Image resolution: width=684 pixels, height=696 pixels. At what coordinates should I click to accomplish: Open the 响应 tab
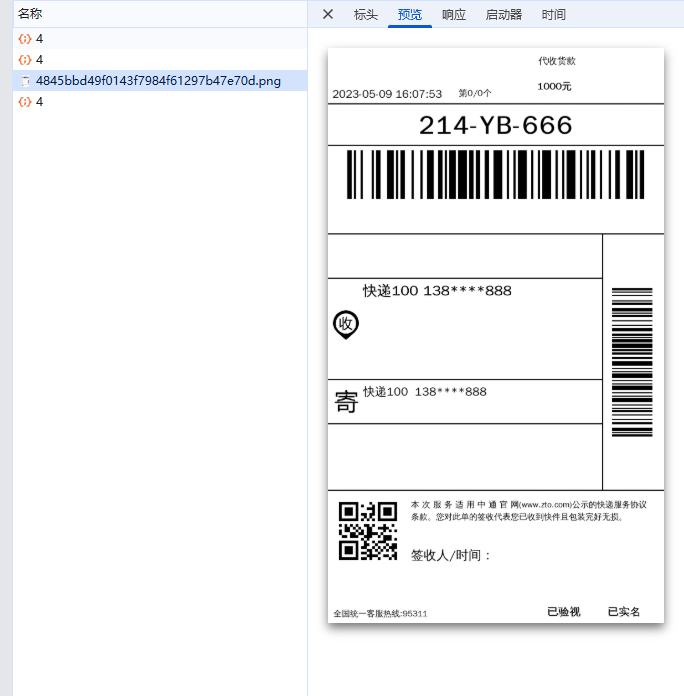(454, 14)
